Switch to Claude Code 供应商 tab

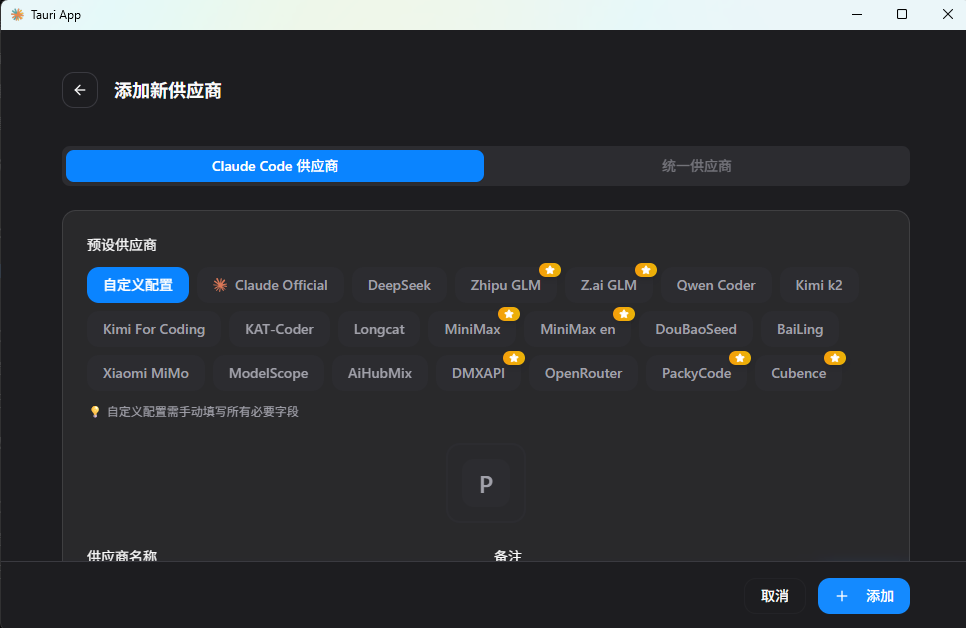click(x=275, y=166)
